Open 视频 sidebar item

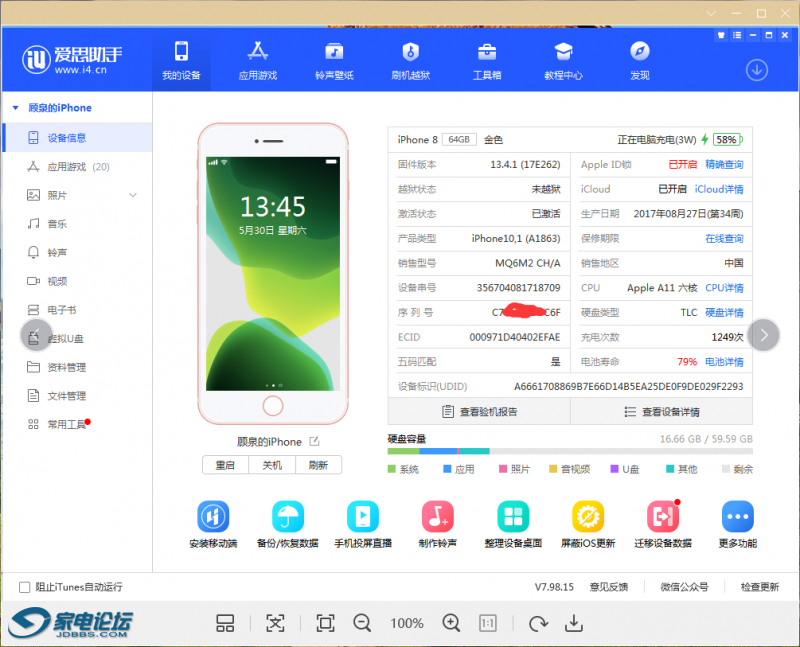pyautogui.click(x=77, y=281)
